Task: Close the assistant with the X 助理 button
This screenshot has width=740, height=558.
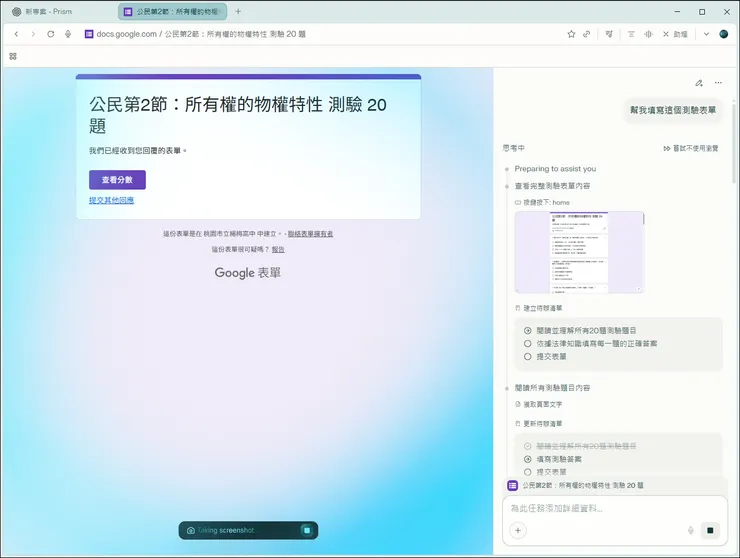Action: (x=675, y=34)
